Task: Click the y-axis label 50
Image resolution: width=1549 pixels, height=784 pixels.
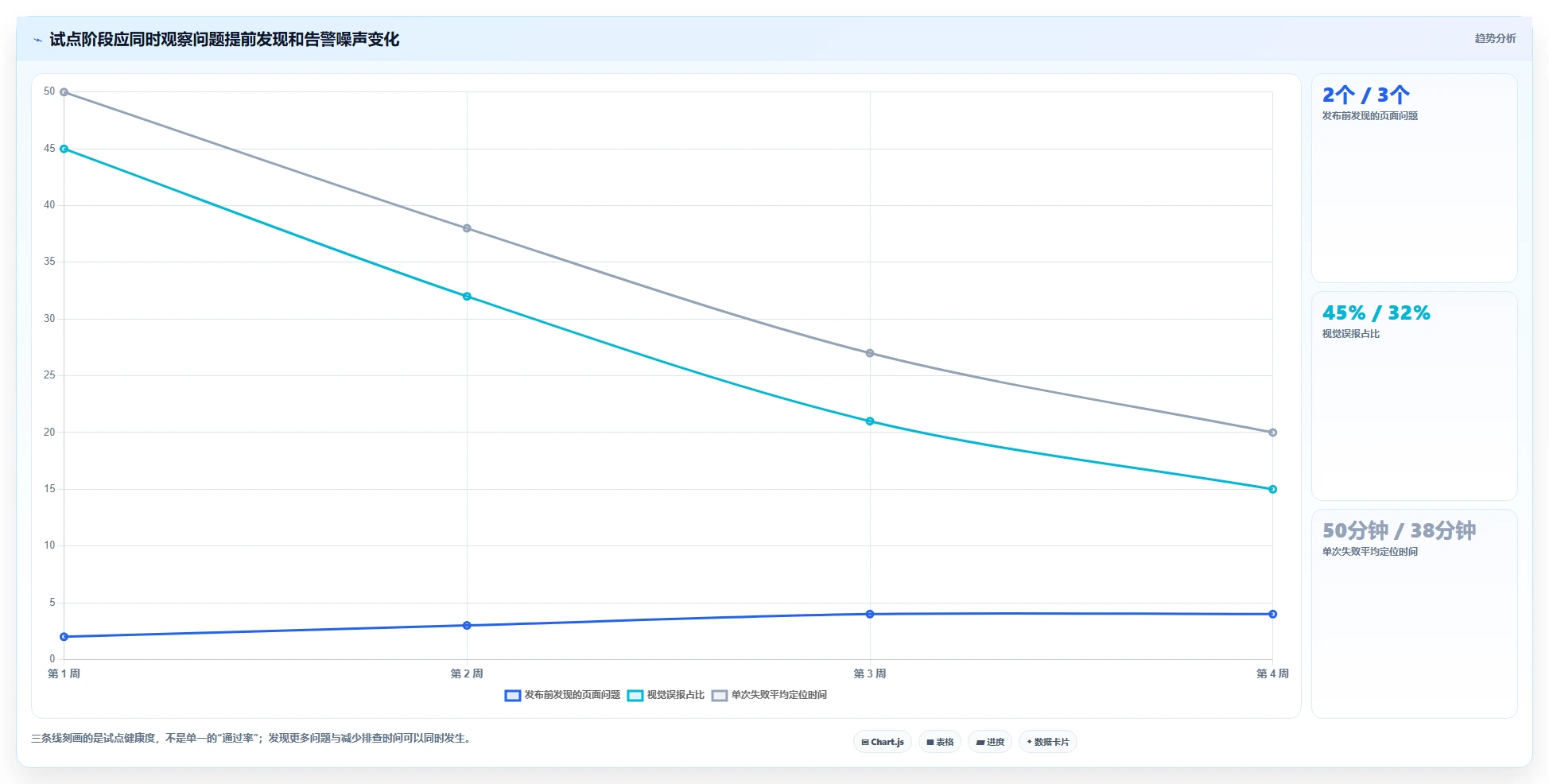Action: click(49, 91)
